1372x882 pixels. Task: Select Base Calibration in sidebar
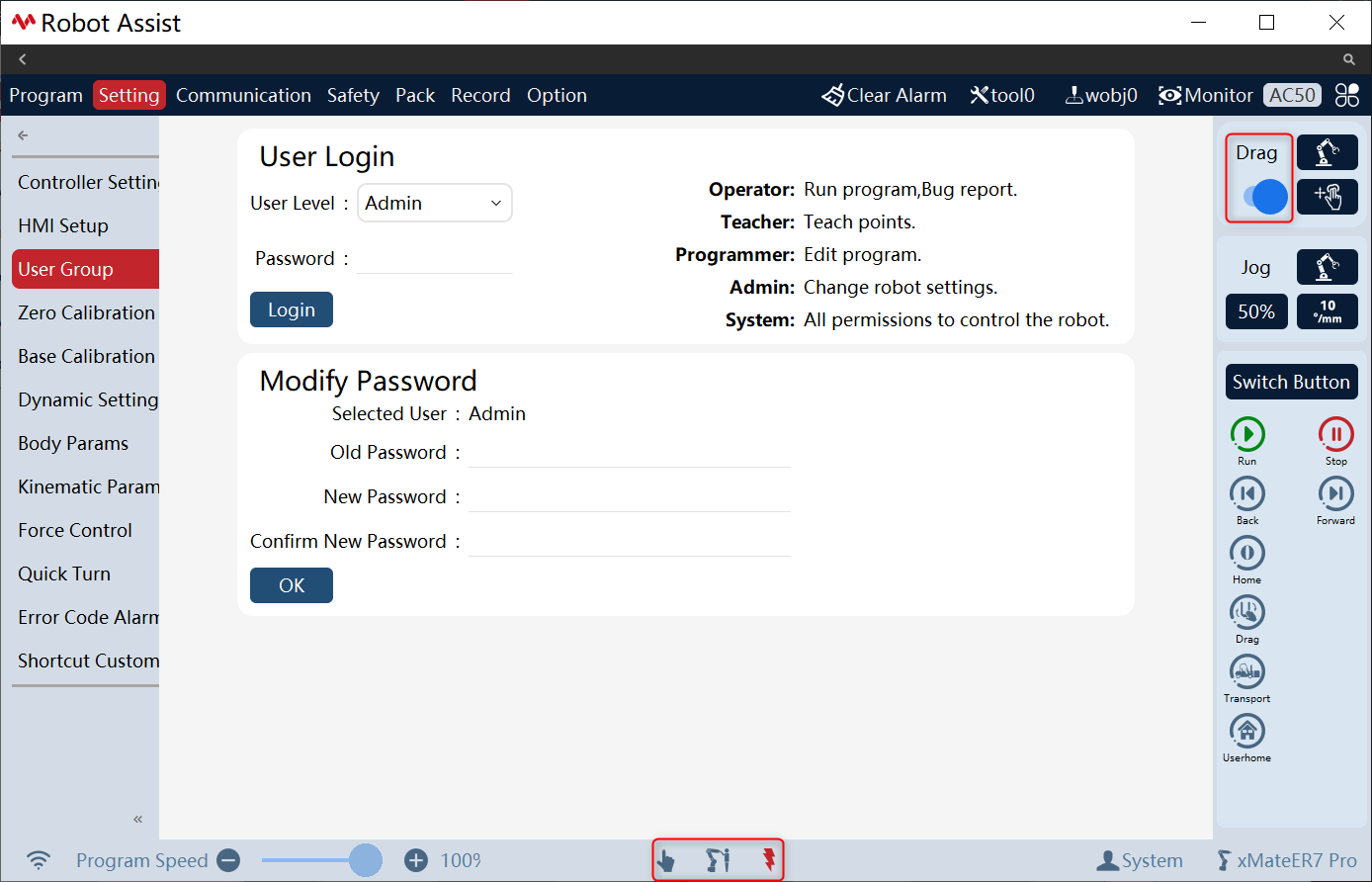(86, 356)
